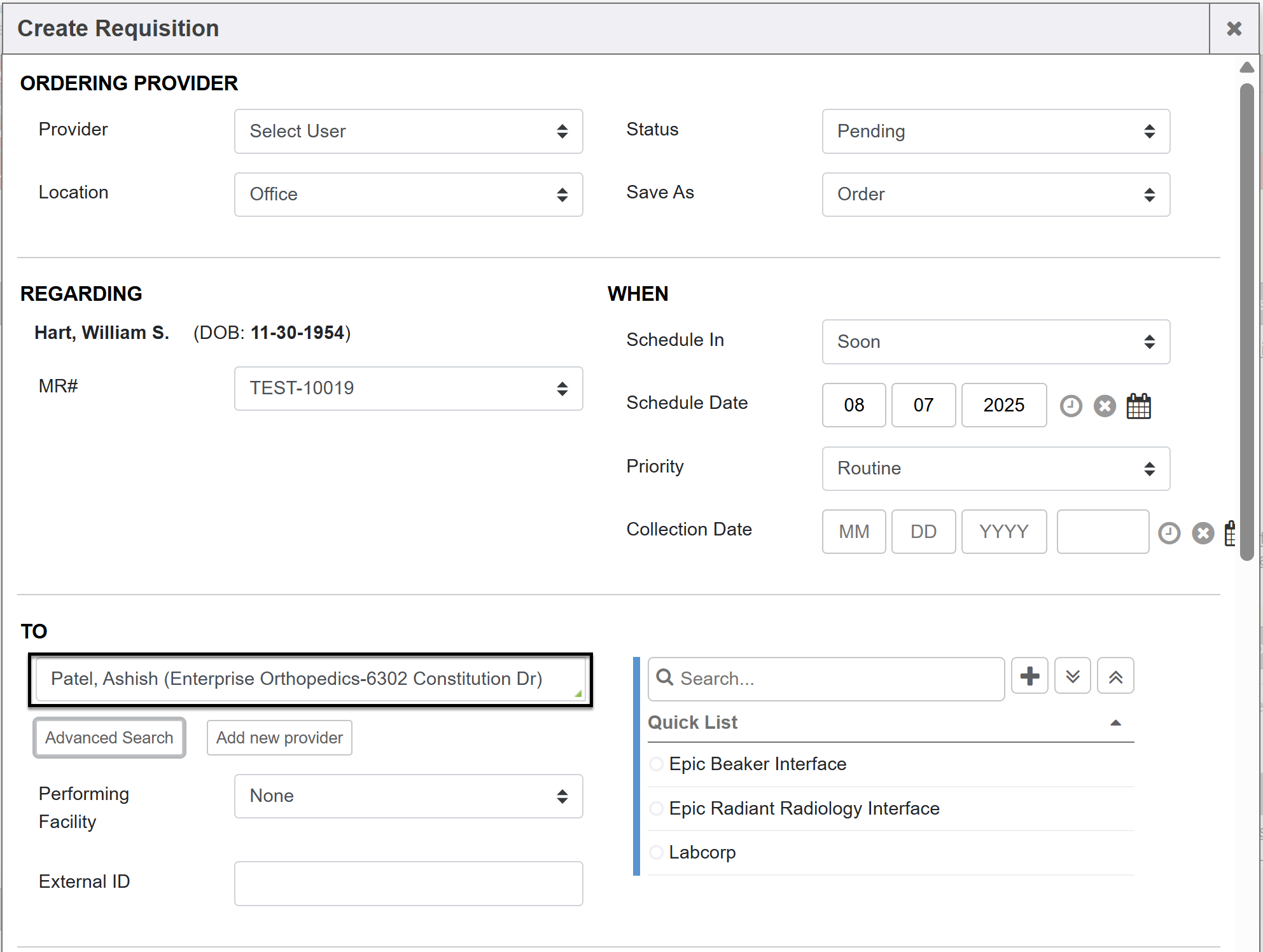Viewport: 1263px width, 952px height.
Task: Open the Provider Select User dropdown
Action: tap(408, 131)
